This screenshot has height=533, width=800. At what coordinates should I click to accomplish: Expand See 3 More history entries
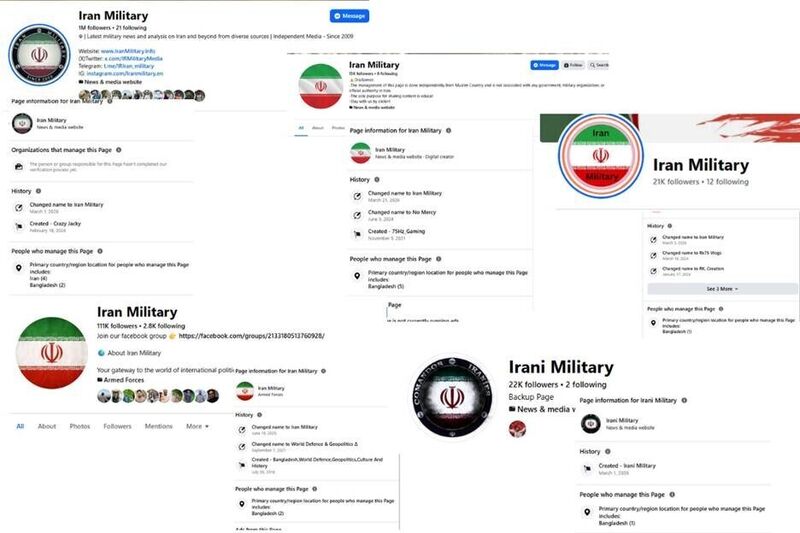click(x=722, y=289)
